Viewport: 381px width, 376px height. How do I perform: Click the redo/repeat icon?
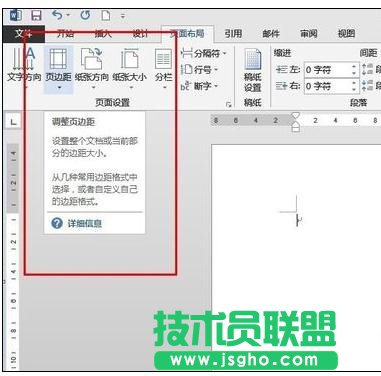(x=85, y=15)
